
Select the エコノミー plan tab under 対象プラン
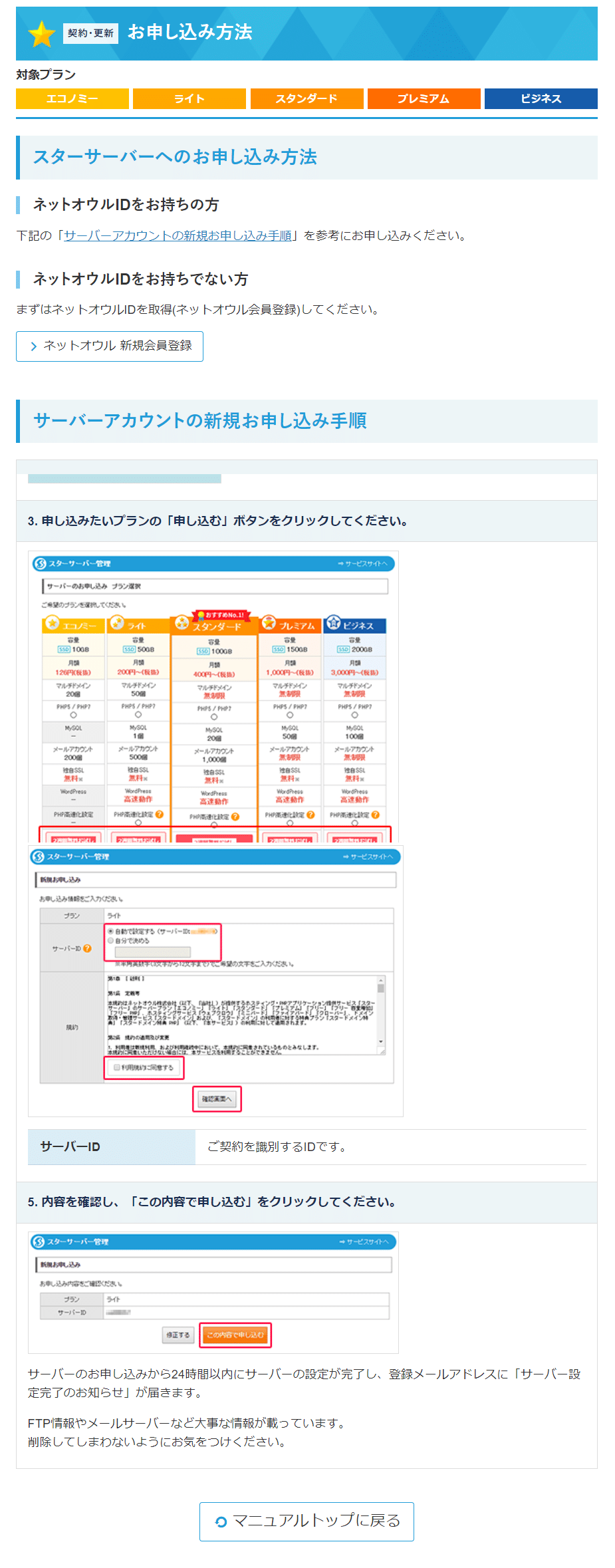[72, 98]
